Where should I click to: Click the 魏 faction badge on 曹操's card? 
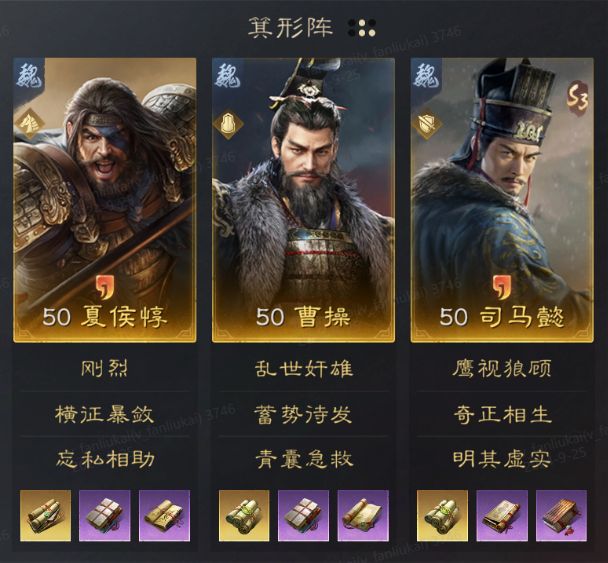228,75
